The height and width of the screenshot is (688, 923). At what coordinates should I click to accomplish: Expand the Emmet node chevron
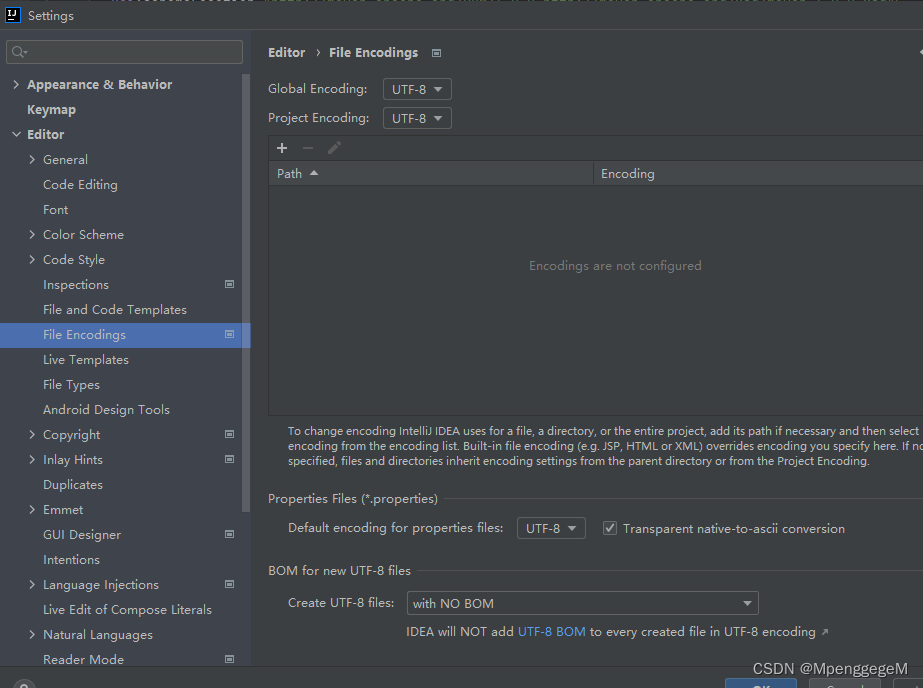point(32,510)
